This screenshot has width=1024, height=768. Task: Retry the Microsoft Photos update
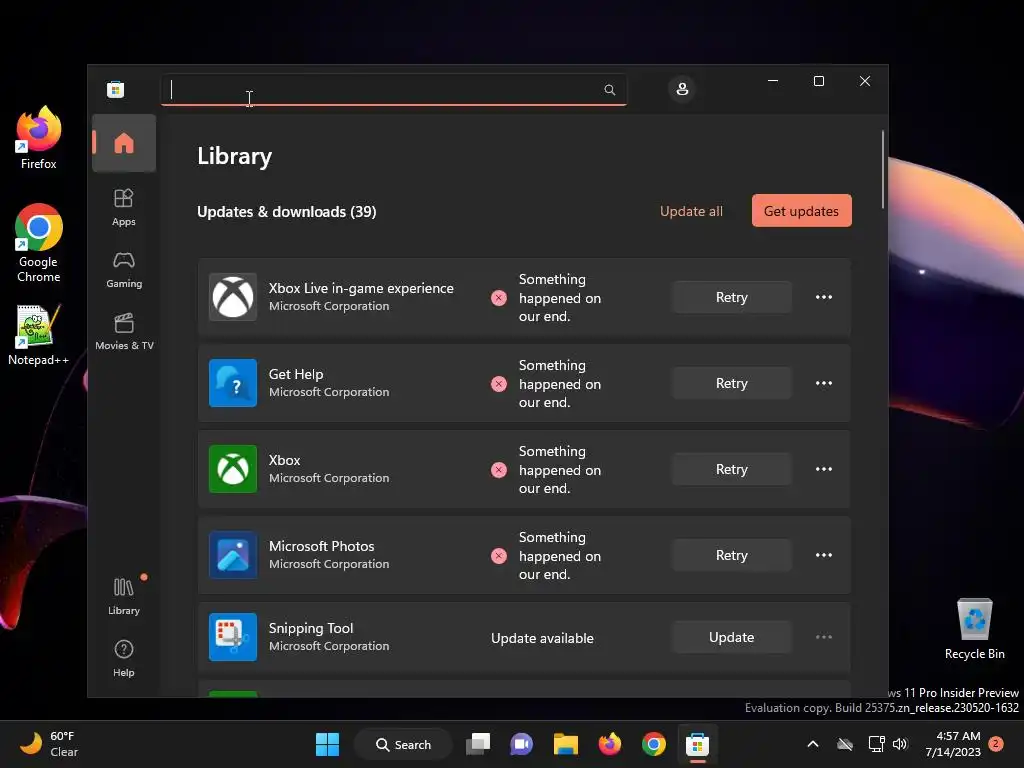pyautogui.click(x=731, y=555)
